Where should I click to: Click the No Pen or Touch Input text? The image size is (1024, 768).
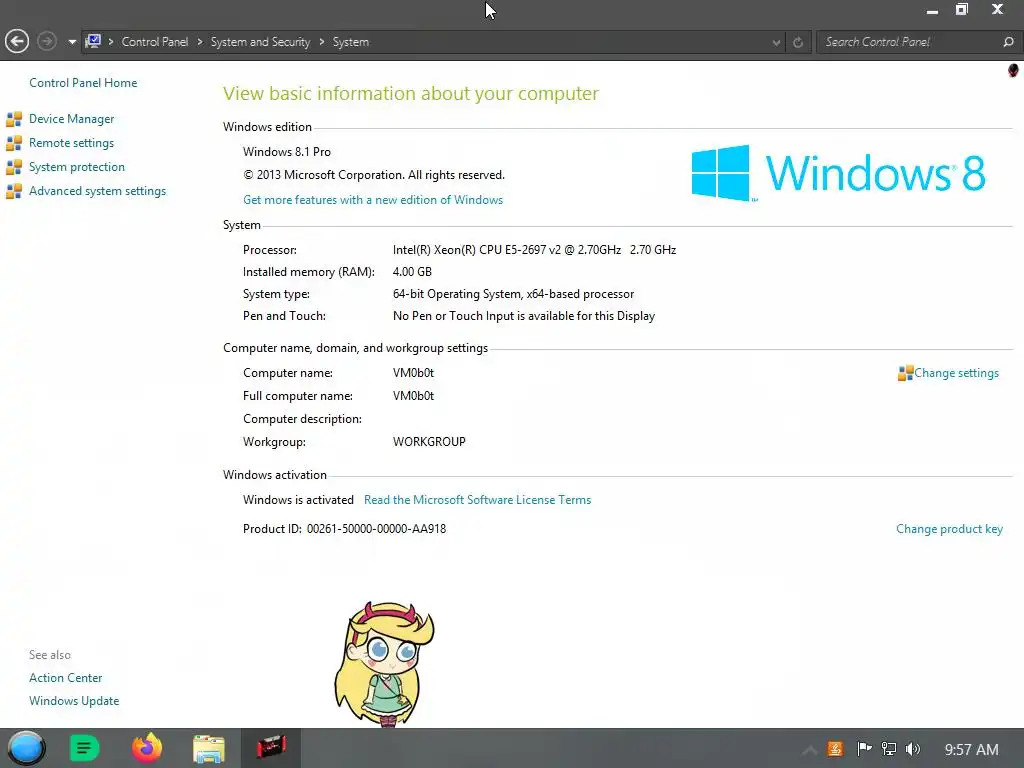[524, 316]
